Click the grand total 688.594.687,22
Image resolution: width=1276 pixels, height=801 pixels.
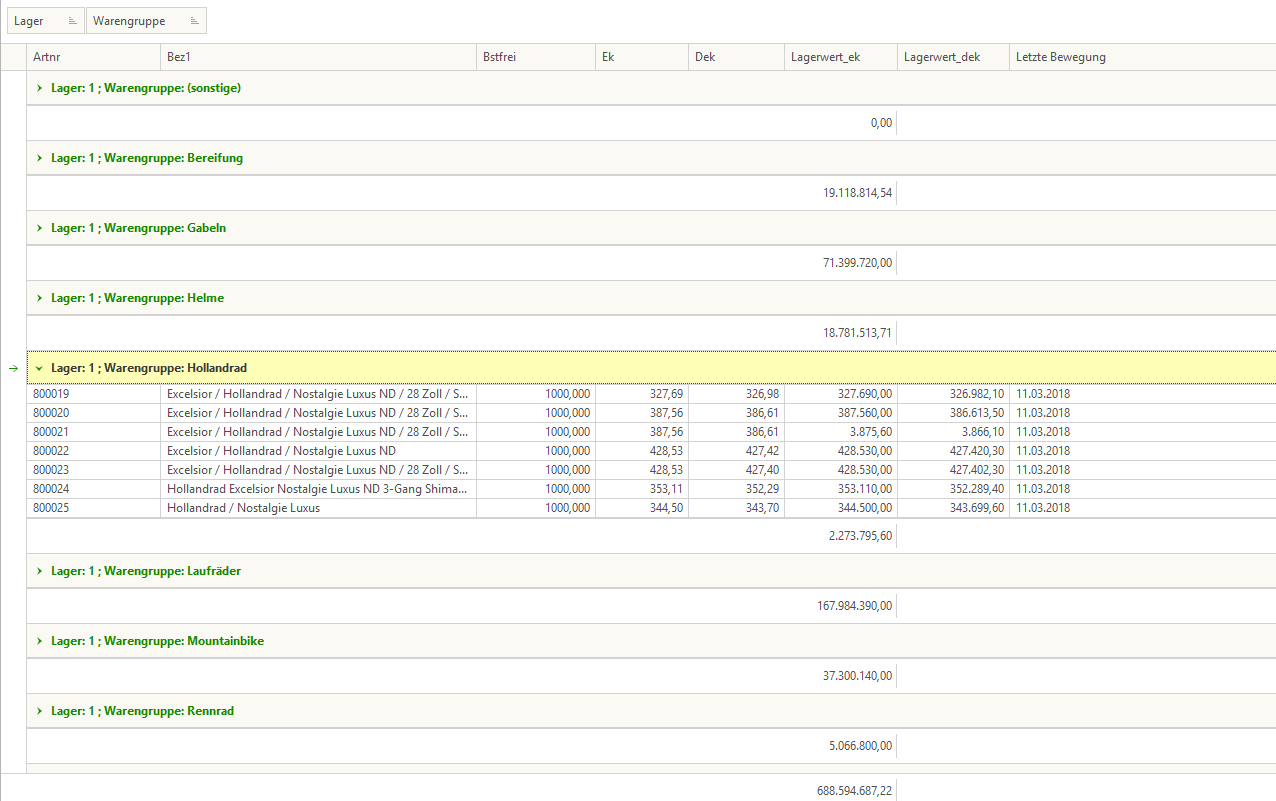(x=854, y=790)
